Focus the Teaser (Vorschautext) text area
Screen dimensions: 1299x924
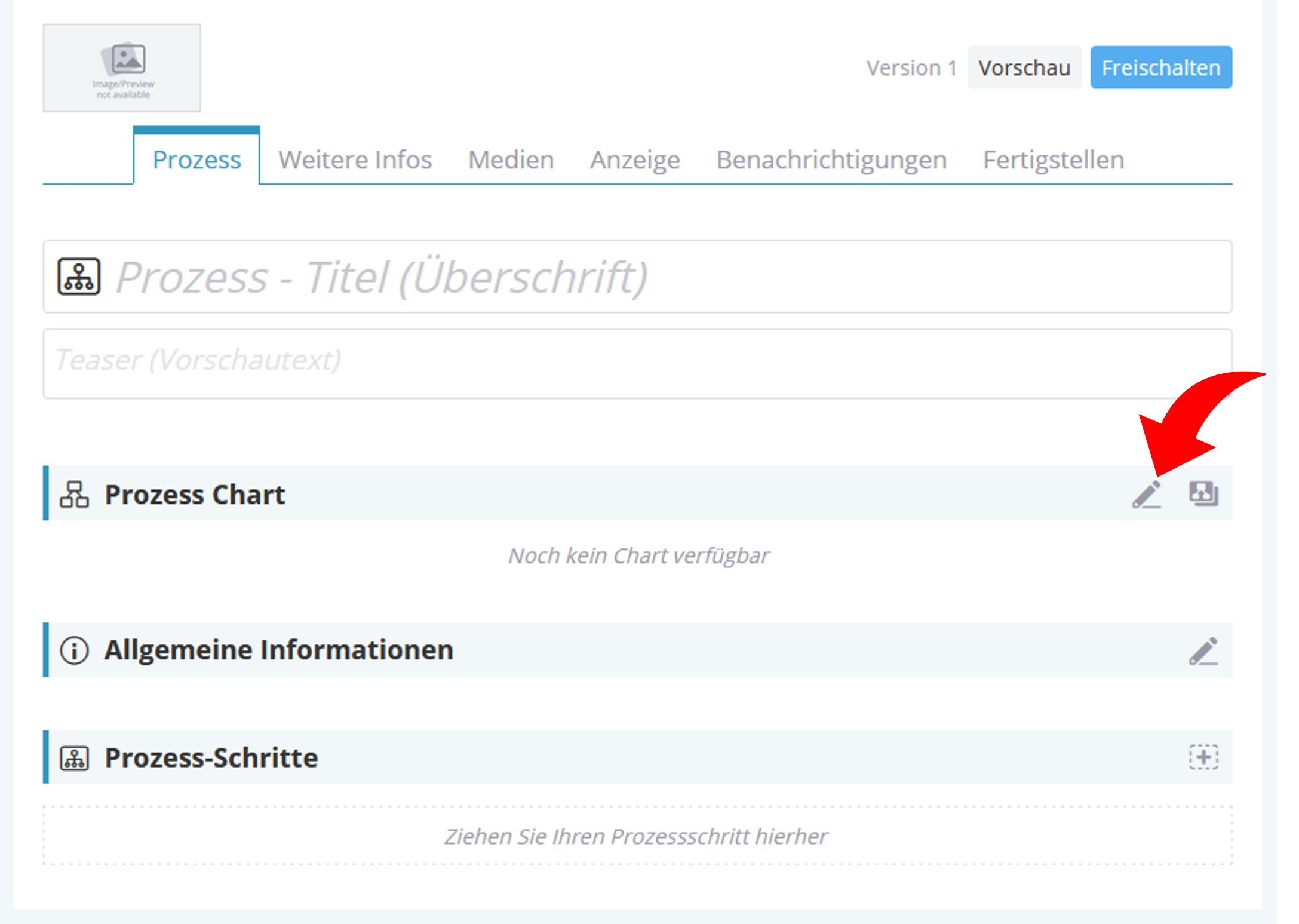(637, 363)
